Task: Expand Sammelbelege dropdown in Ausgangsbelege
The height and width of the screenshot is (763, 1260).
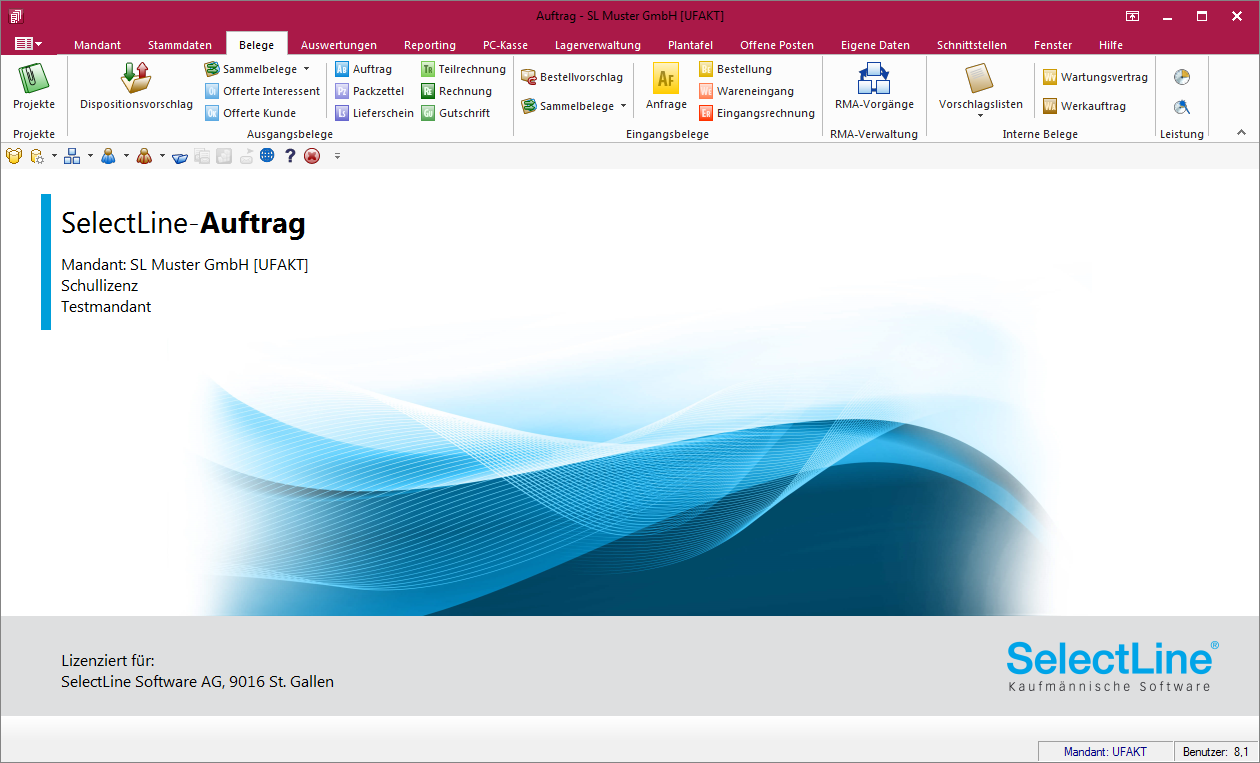Action: pyautogui.click(x=307, y=69)
